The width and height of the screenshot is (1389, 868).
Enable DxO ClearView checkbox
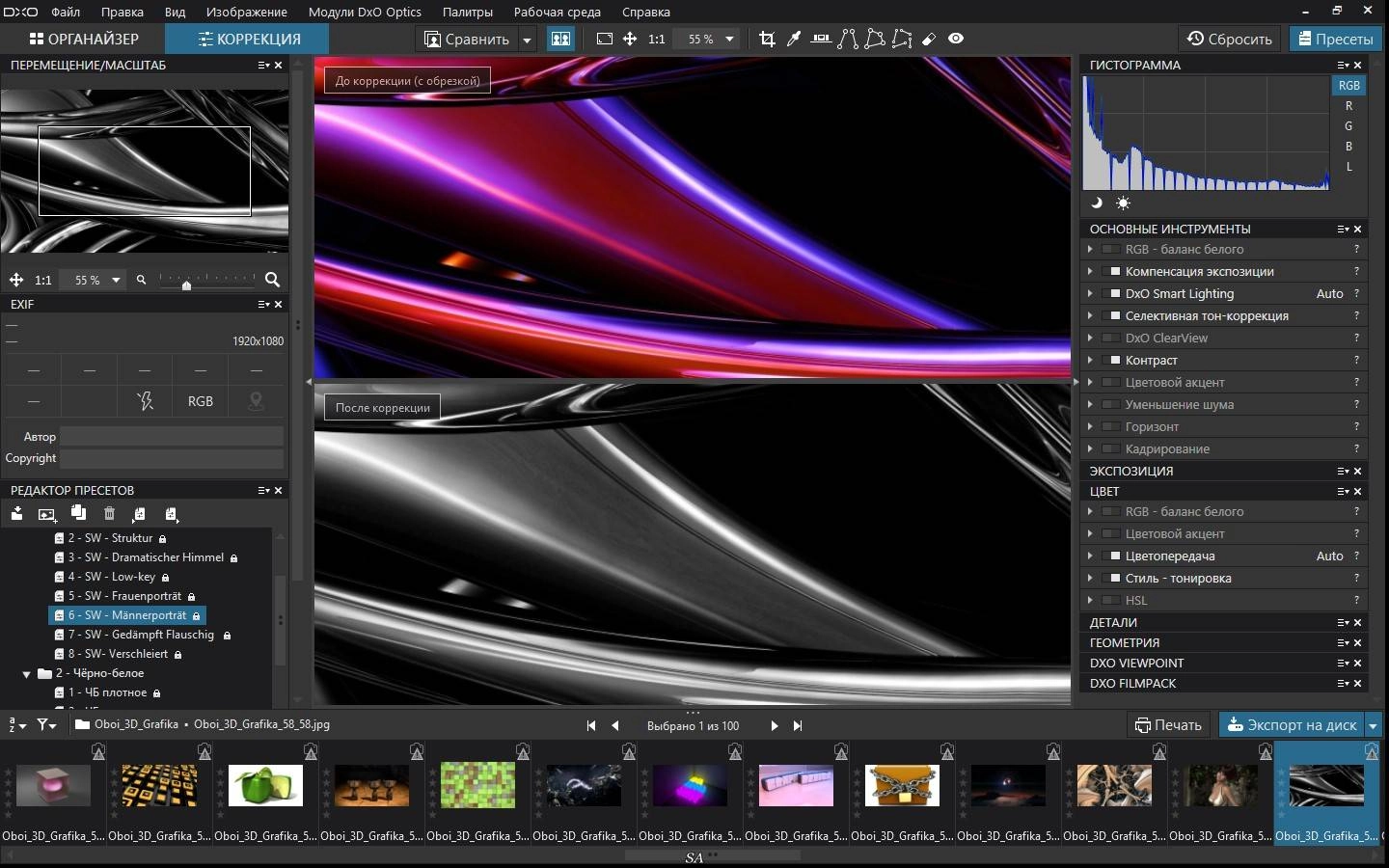point(1111,338)
